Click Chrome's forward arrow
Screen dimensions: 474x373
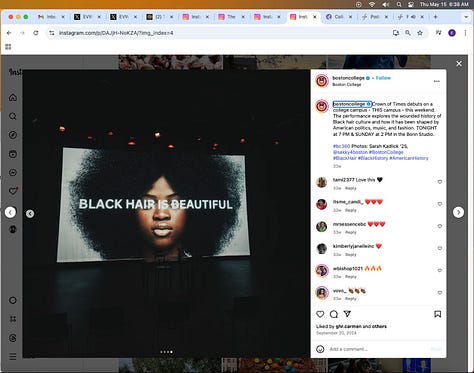tap(22, 33)
